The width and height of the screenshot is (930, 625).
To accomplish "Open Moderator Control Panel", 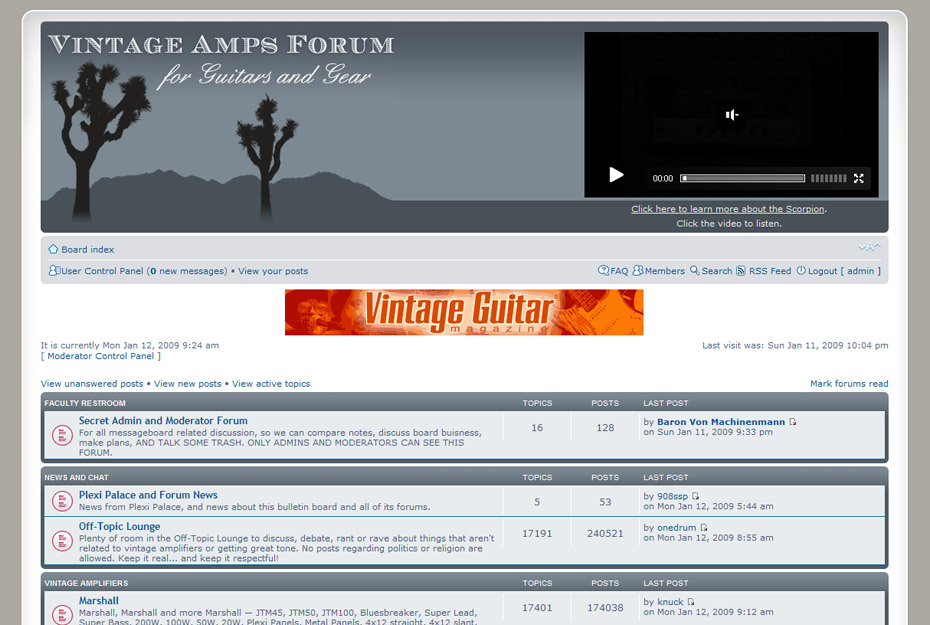I will click(x=100, y=356).
